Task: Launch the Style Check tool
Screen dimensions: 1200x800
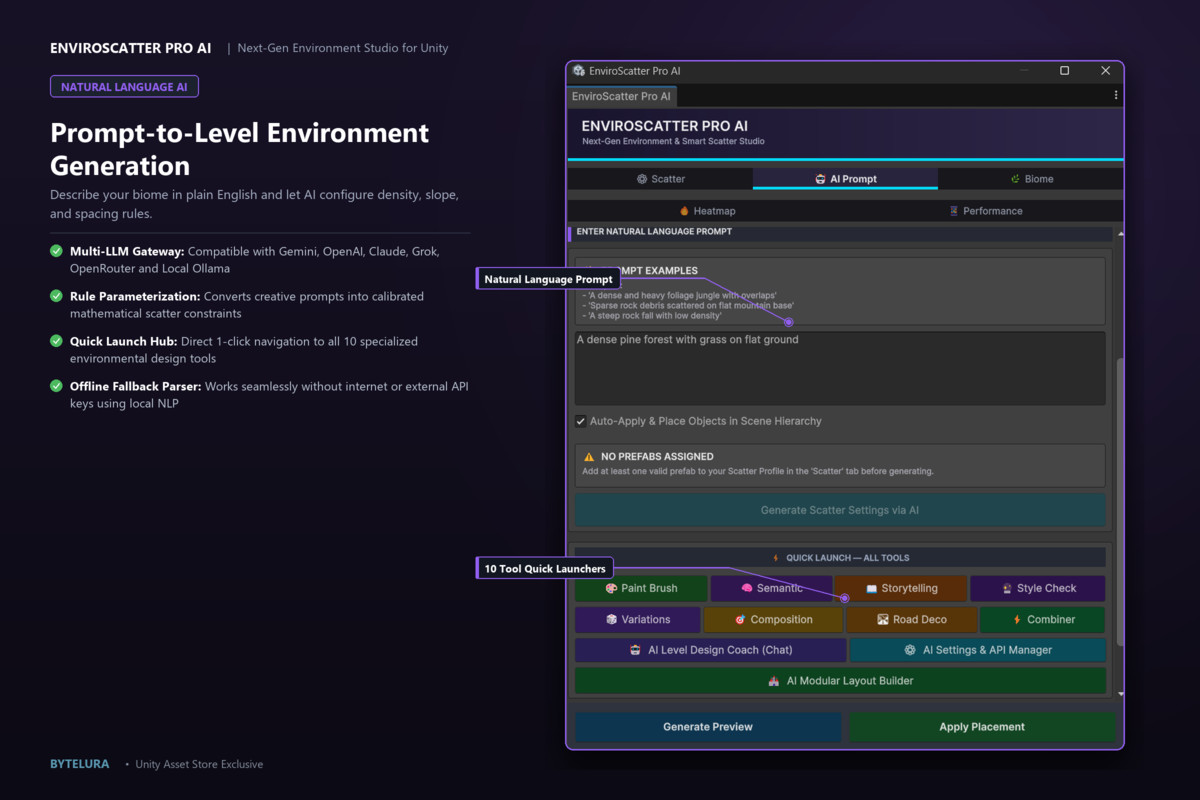Action: point(1038,588)
